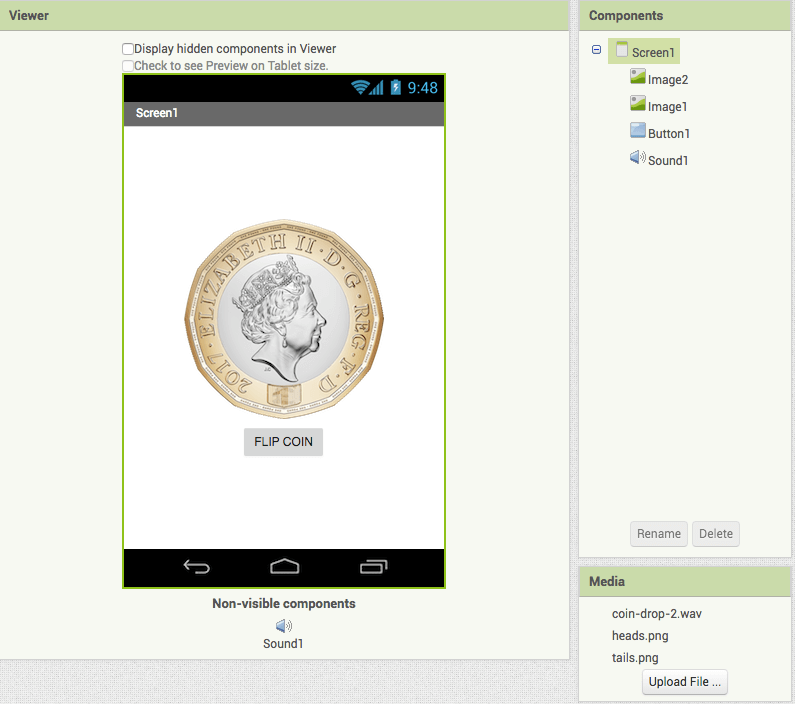The height and width of the screenshot is (704, 795).
Task: Click the Sound1 non-visible component icon
Action: click(x=283, y=626)
